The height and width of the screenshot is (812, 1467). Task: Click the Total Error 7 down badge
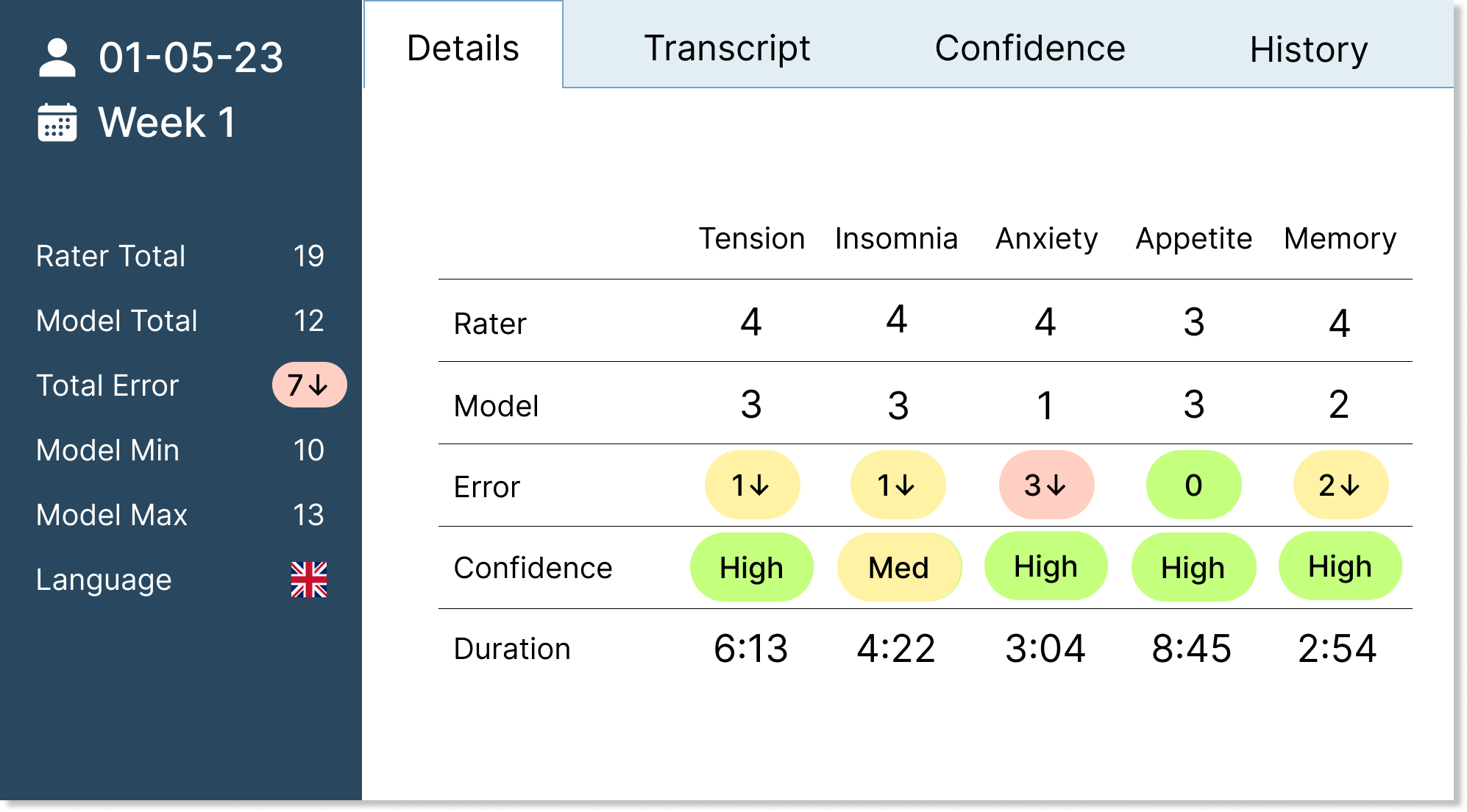(x=309, y=385)
